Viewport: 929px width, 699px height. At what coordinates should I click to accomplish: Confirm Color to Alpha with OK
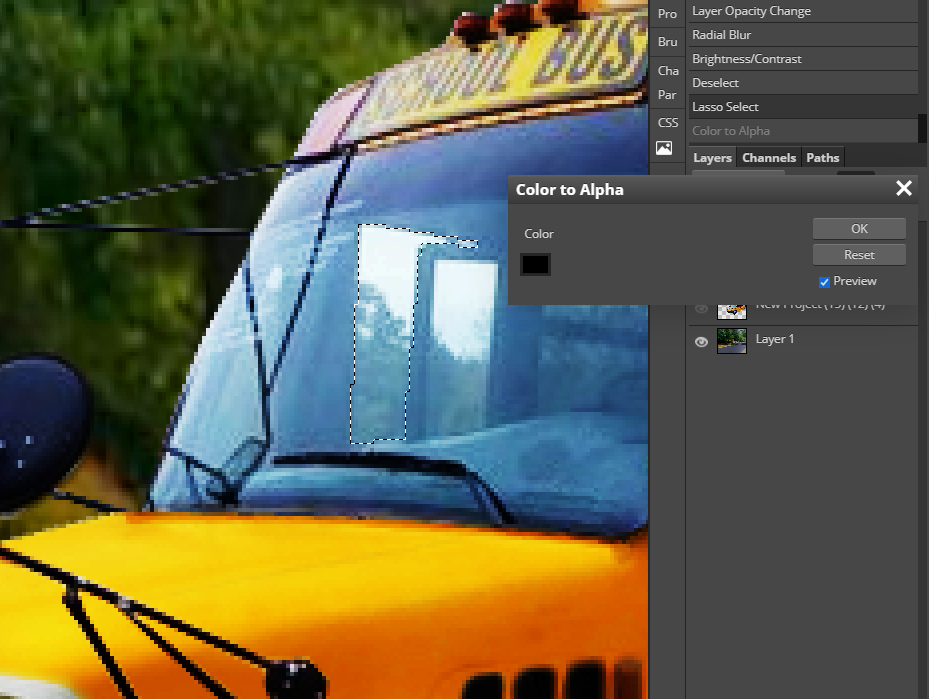(858, 228)
